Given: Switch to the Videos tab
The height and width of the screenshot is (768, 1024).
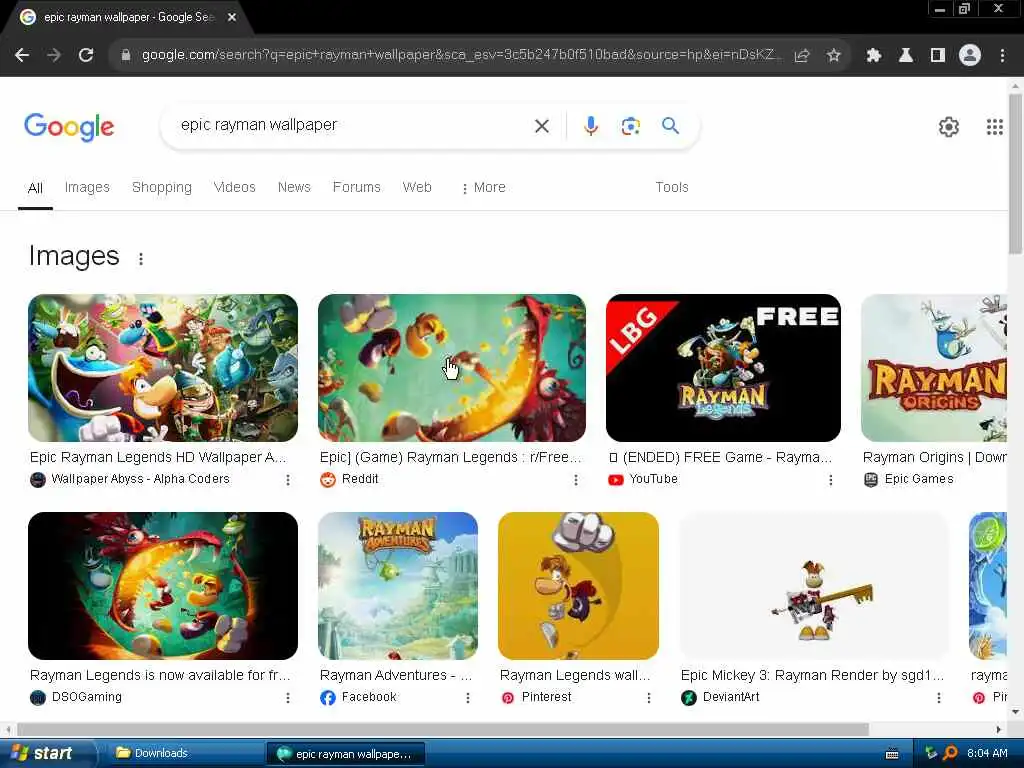Looking at the screenshot, I should (234, 187).
